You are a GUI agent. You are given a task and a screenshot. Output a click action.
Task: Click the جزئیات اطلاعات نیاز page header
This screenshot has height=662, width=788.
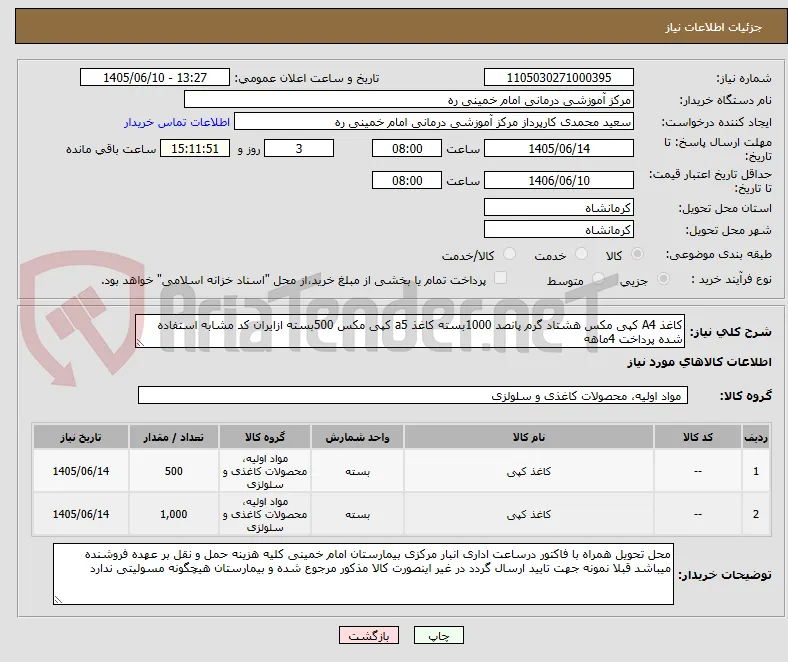click(714, 27)
